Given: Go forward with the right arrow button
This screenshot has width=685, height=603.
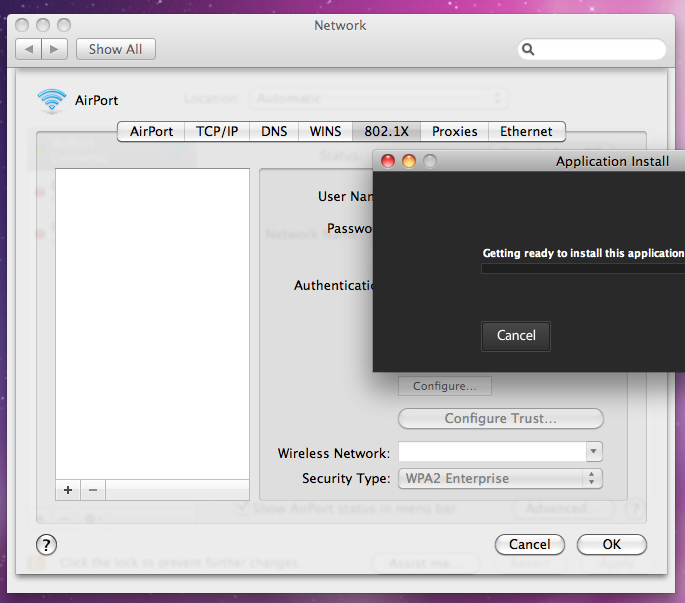Looking at the screenshot, I should click(x=55, y=49).
